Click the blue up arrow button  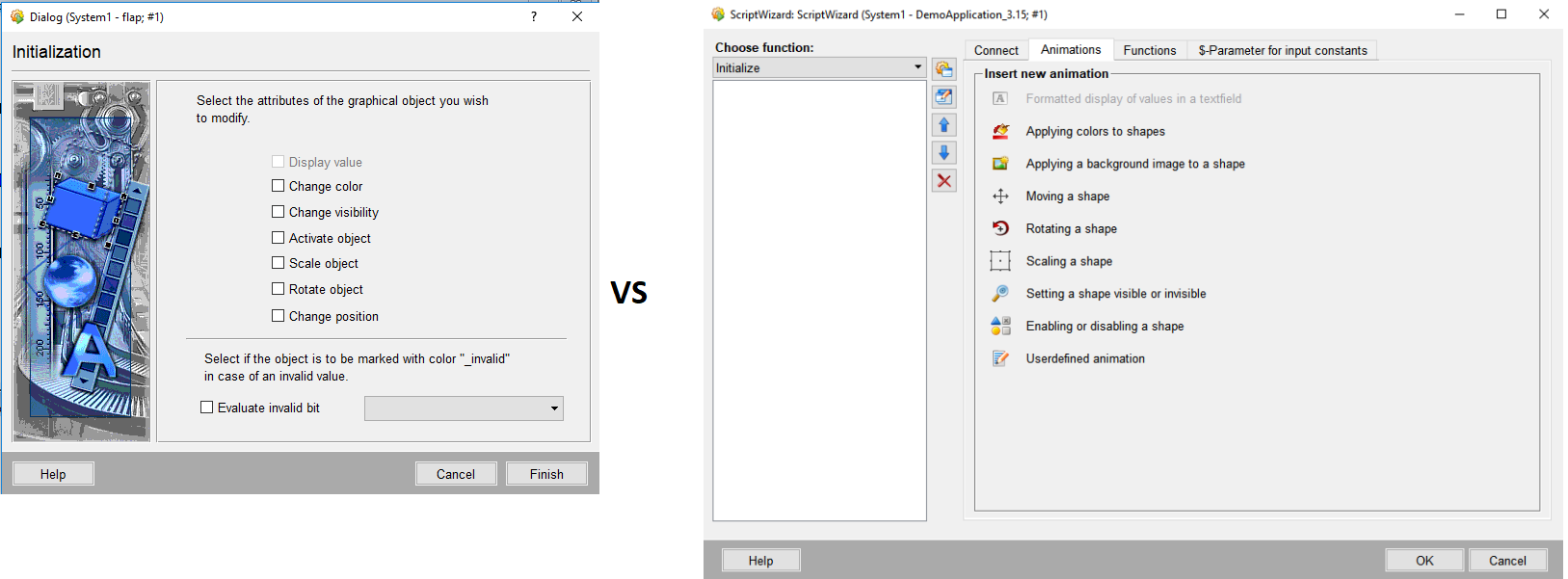point(943,125)
